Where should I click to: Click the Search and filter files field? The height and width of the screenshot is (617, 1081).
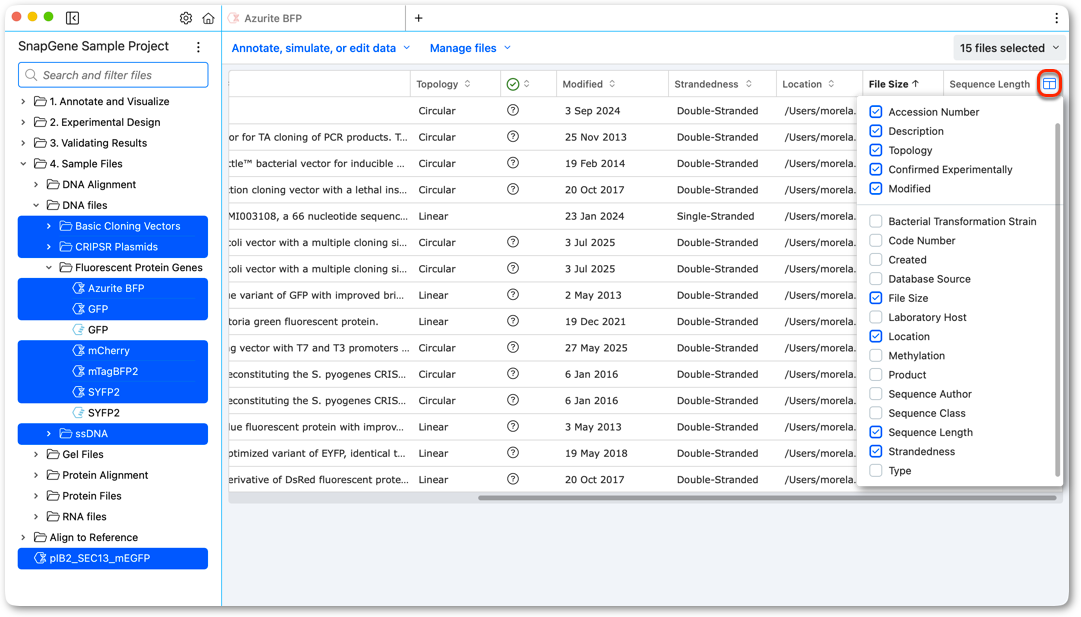[x=113, y=74]
